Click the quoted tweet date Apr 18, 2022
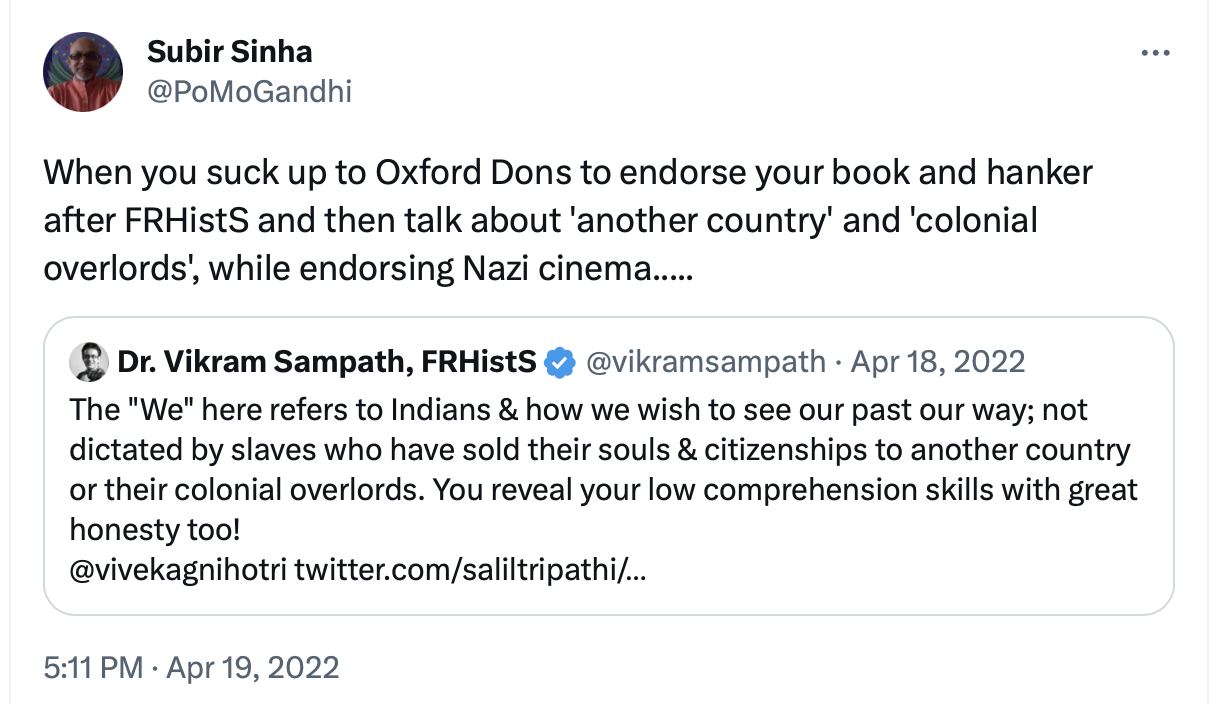 (x=938, y=362)
